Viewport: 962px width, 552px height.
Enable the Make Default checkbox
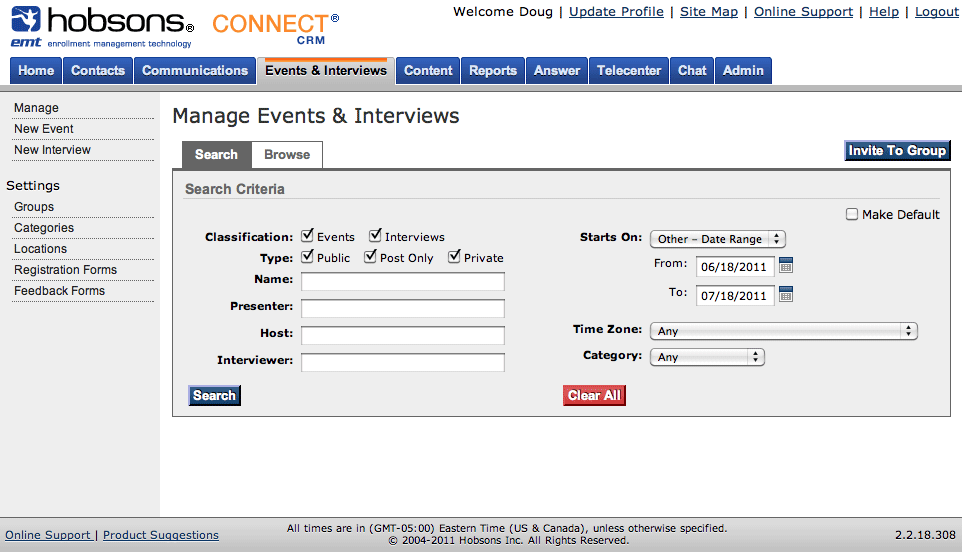tap(852, 214)
